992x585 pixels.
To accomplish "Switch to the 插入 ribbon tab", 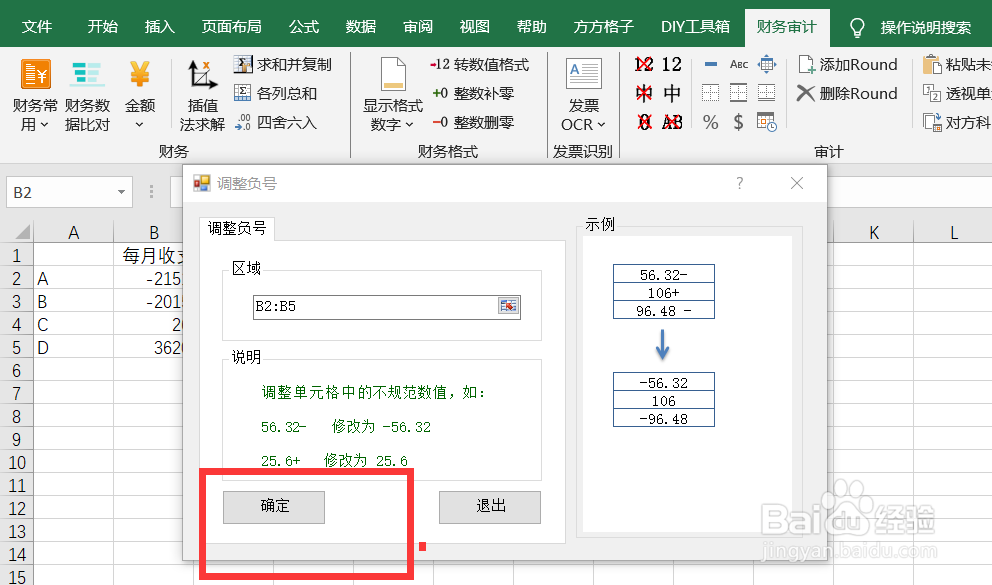I will coord(159,27).
